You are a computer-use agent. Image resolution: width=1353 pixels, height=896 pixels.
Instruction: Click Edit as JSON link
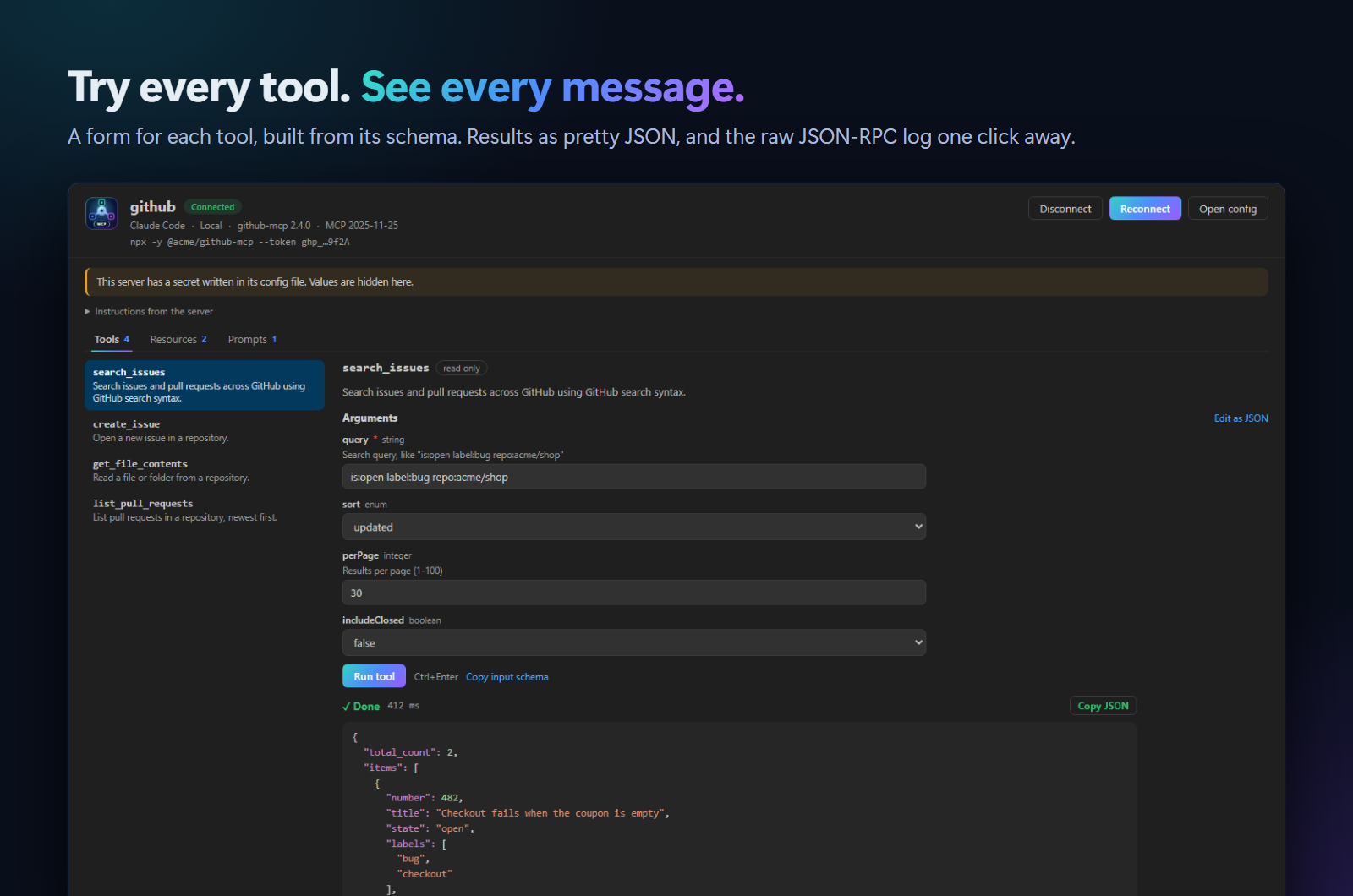click(x=1241, y=418)
